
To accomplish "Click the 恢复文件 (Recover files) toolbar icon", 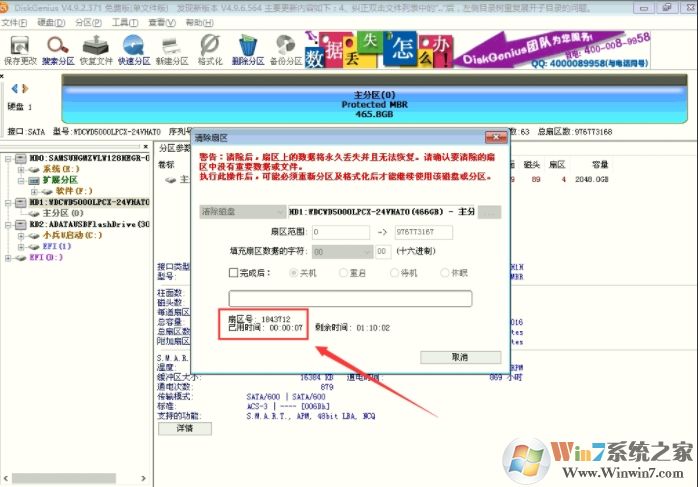I will [x=96, y=50].
